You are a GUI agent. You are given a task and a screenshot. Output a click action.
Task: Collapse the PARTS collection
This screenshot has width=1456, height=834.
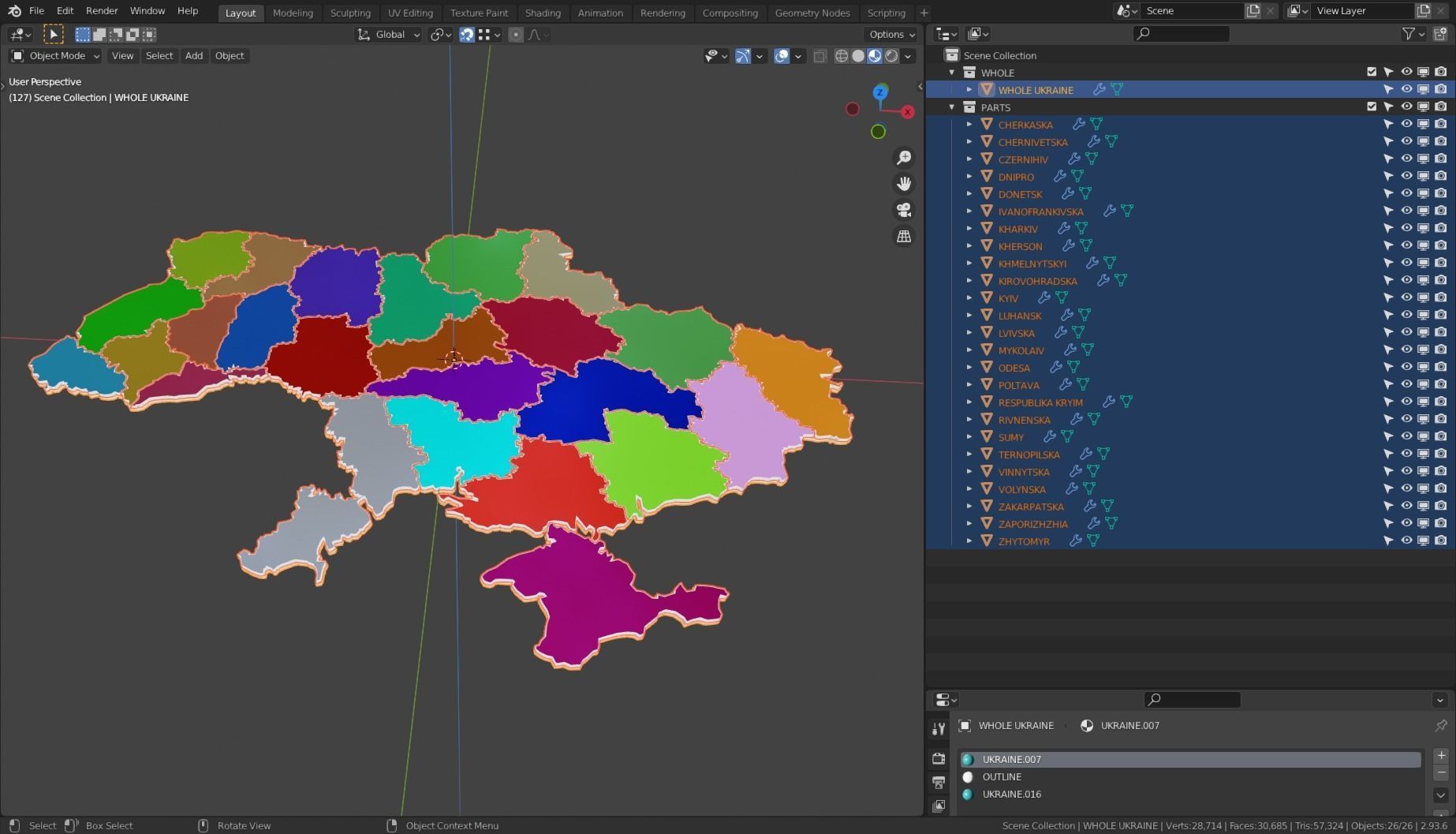click(x=952, y=107)
